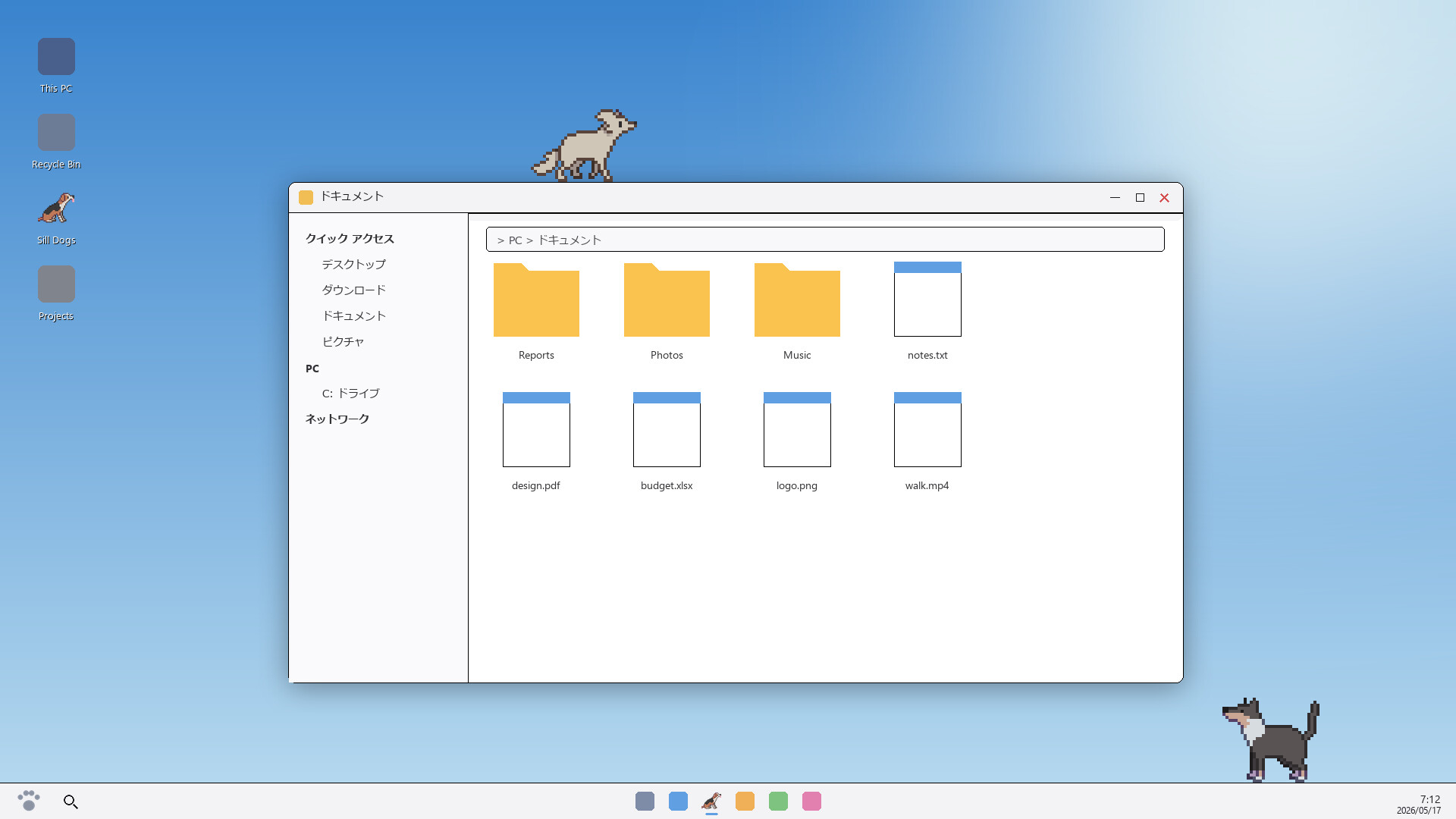The width and height of the screenshot is (1456, 819).
Task: Go to デスクトップ in the sidebar
Action: pos(353,264)
